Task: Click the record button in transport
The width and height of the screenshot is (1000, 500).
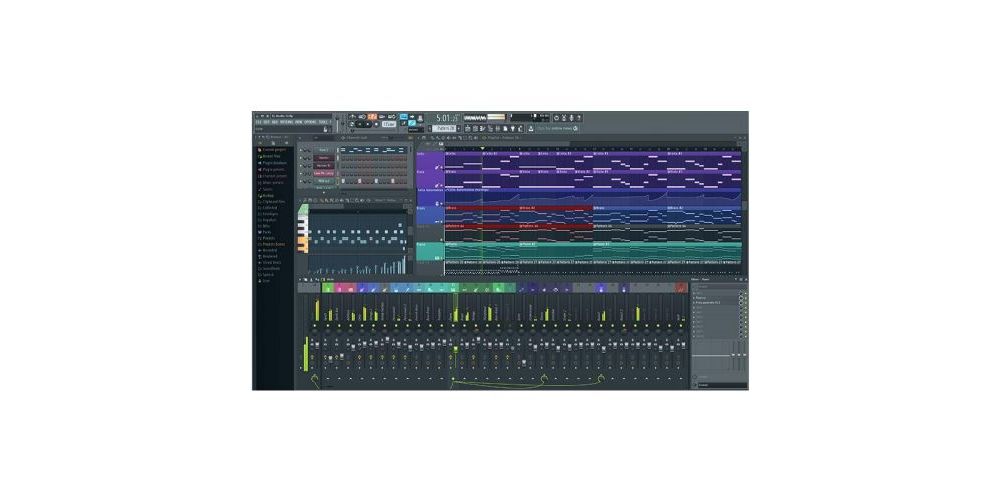Action: pyautogui.click(x=376, y=124)
